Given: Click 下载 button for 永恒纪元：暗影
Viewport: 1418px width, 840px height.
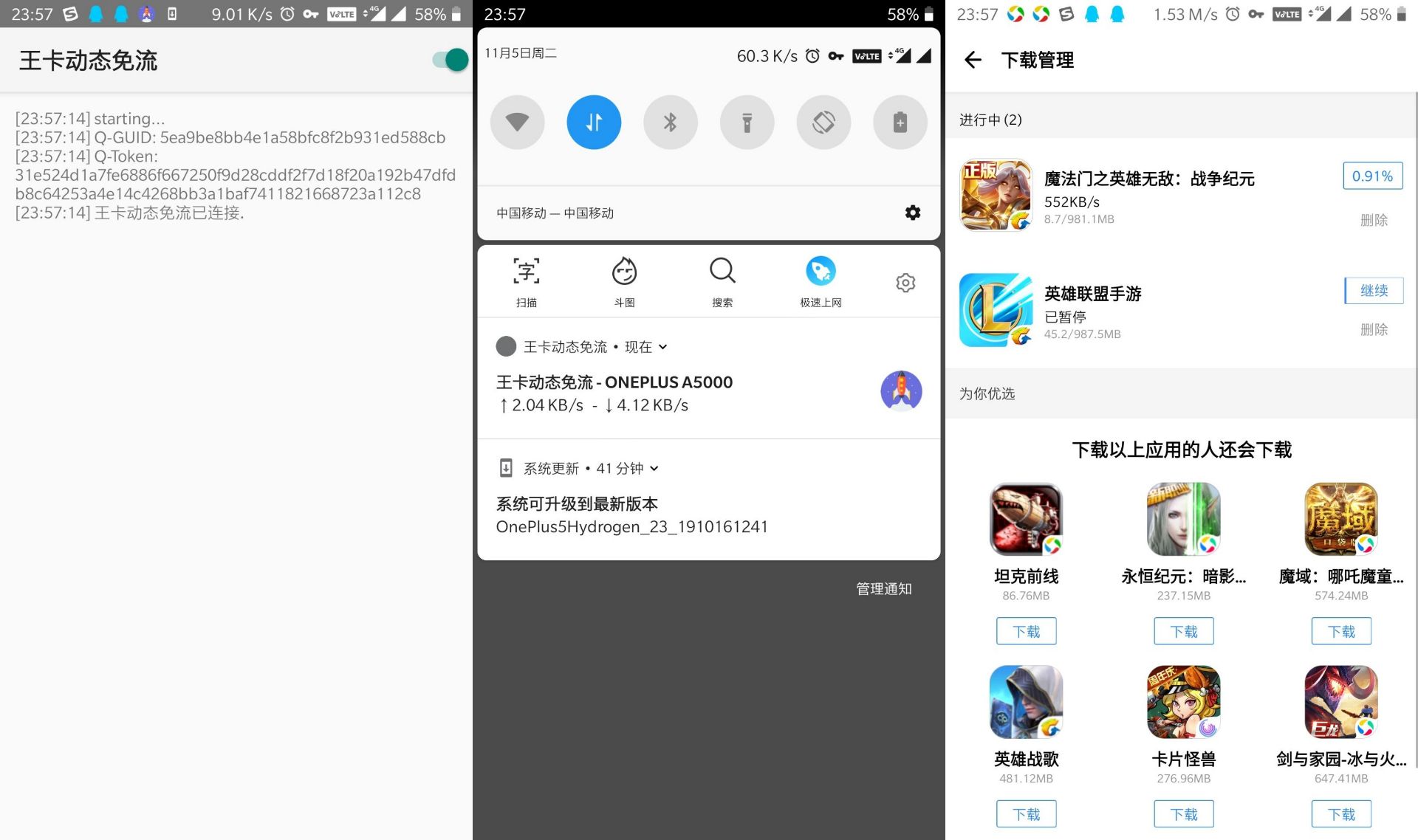Looking at the screenshot, I should [x=1183, y=630].
